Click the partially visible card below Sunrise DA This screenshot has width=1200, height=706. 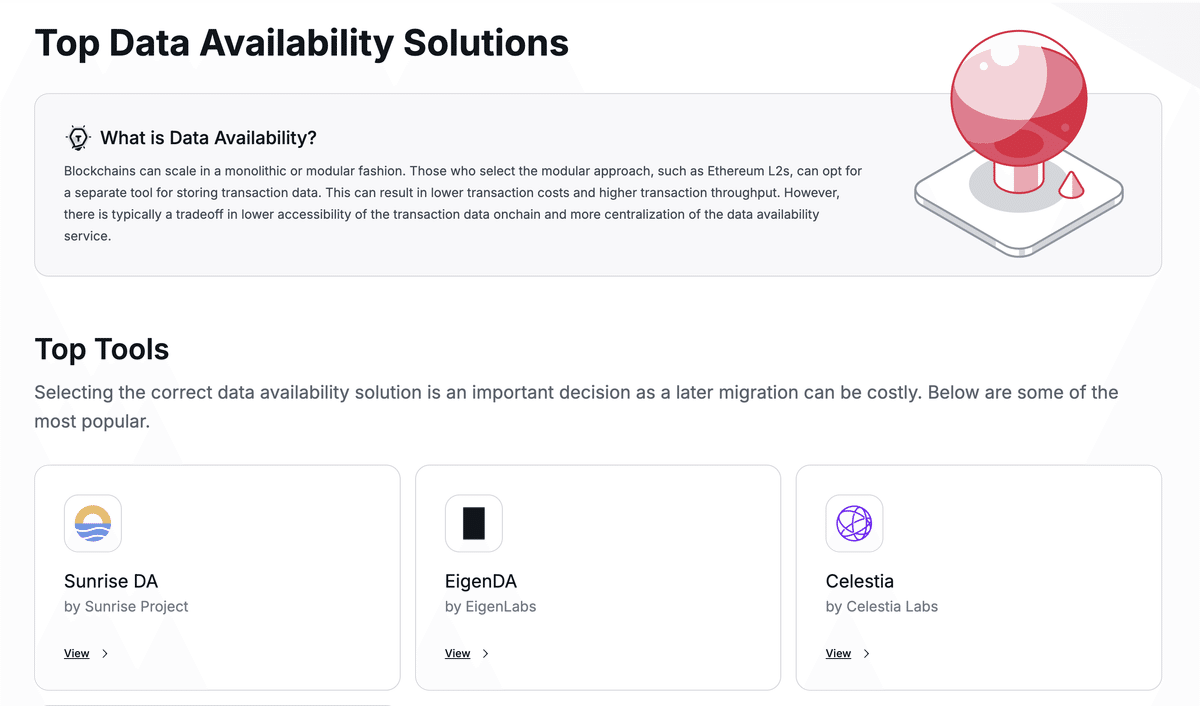click(217, 703)
